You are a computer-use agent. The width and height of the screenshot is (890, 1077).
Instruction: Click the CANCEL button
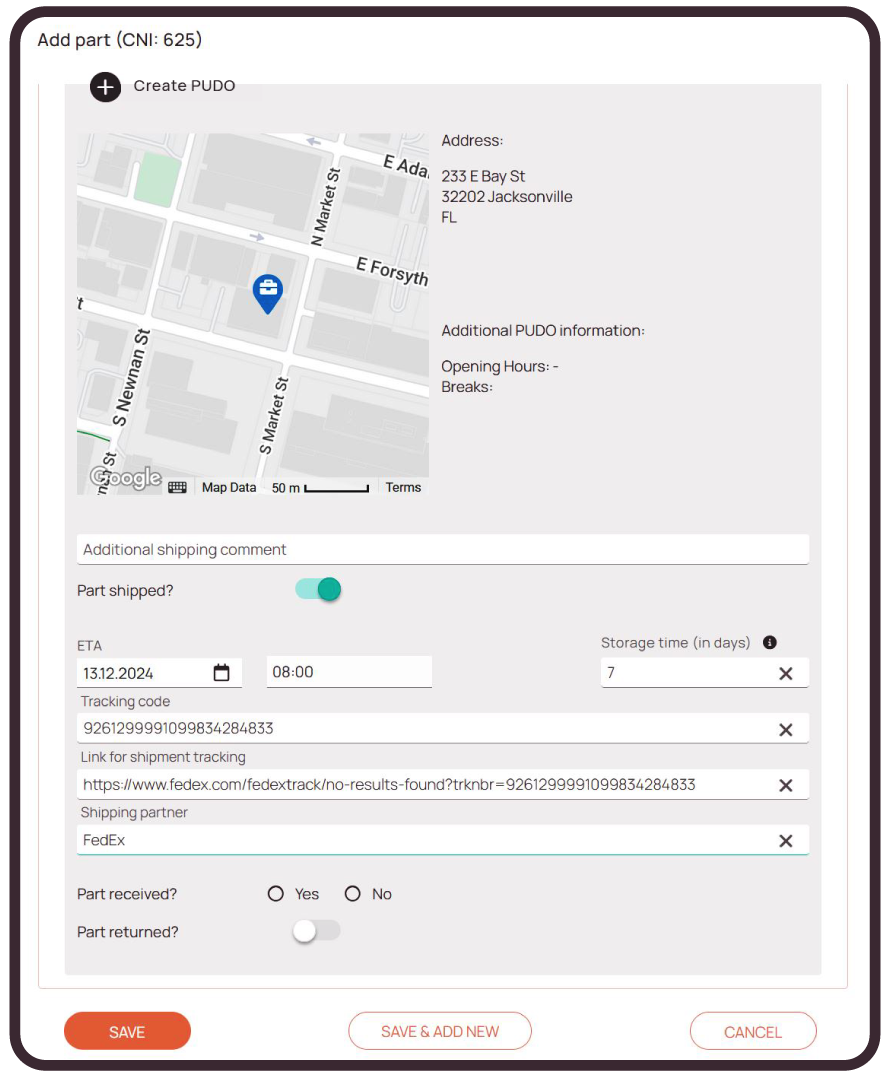click(752, 1032)
